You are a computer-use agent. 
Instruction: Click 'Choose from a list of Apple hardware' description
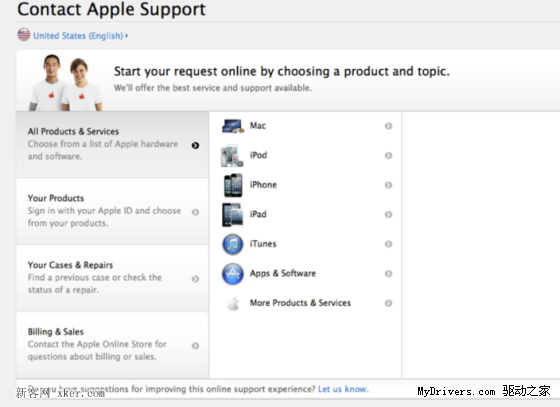tap(103, 150)
